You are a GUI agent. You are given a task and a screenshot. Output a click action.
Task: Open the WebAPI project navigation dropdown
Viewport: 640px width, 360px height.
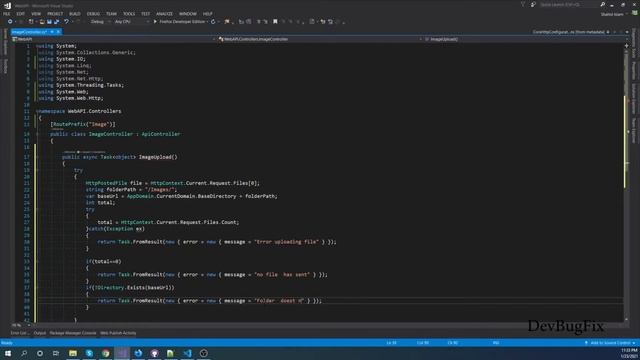[113, 39]
